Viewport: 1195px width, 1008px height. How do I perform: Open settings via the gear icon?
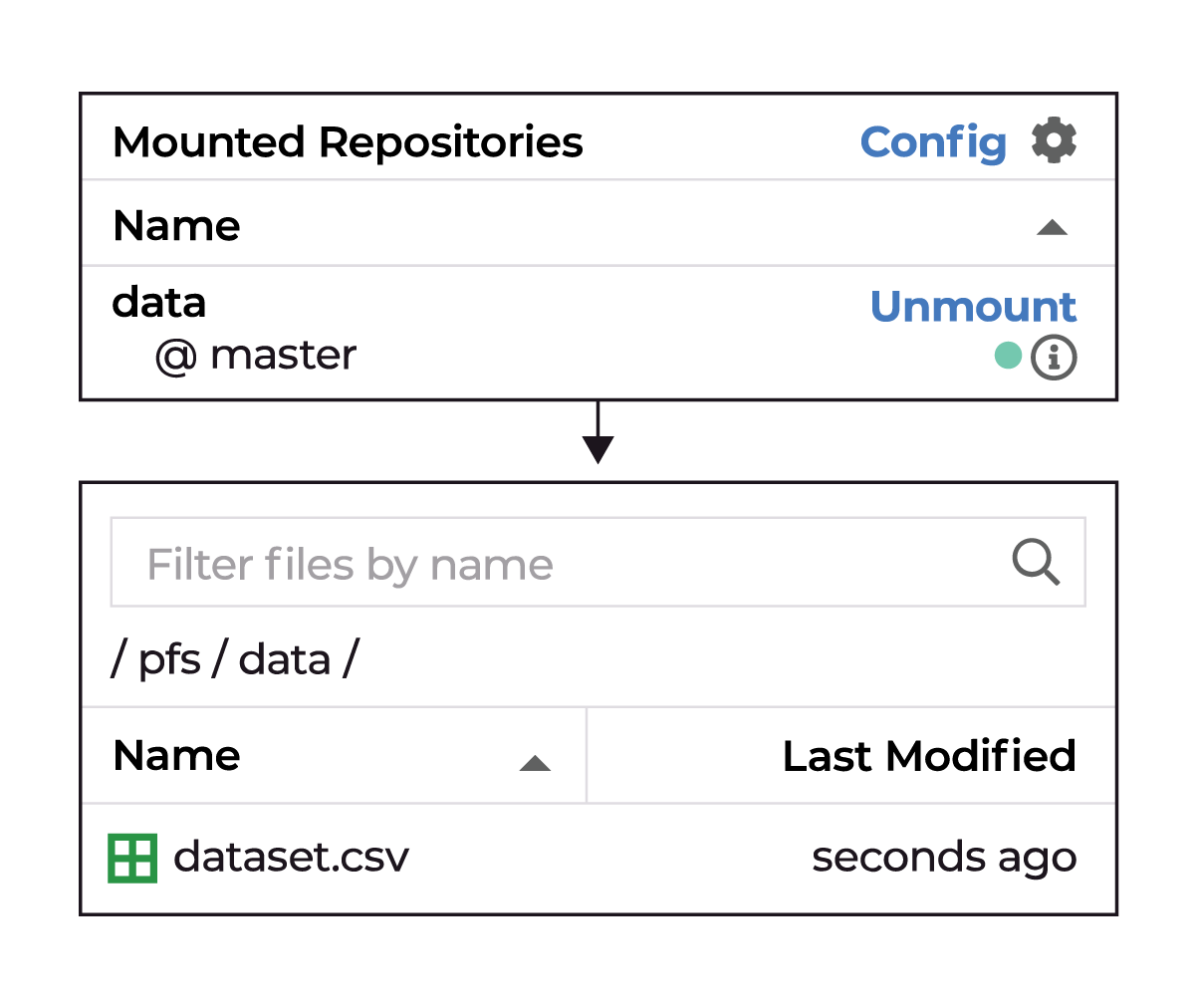tap(1054, 140)
